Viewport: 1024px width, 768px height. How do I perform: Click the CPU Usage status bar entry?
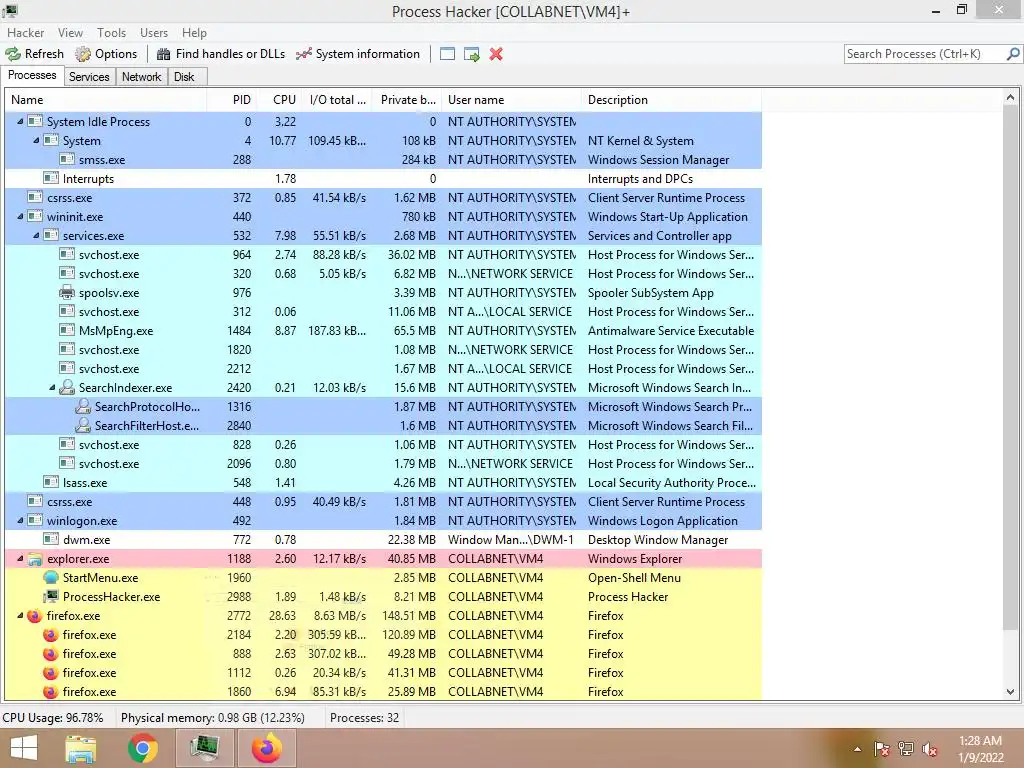[53, 718]
